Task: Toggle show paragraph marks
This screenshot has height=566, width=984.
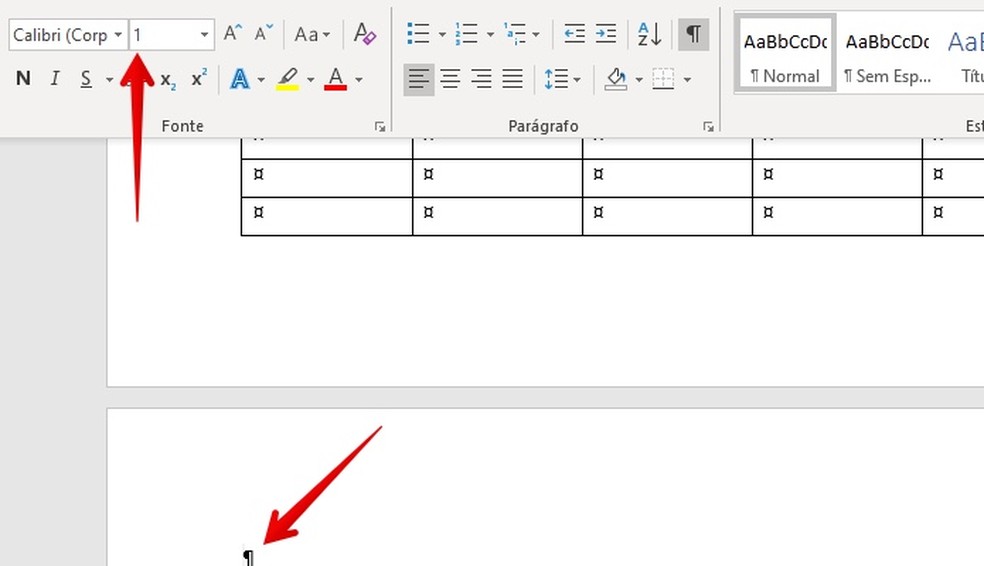Action: [x=693, y=34]
